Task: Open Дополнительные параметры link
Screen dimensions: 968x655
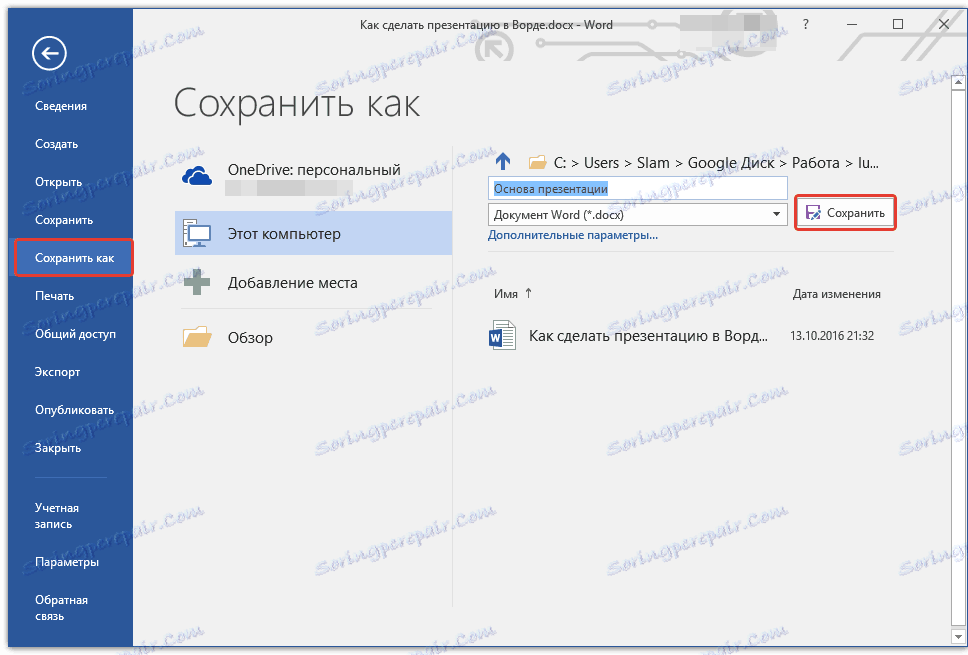Action: (573, 235)
